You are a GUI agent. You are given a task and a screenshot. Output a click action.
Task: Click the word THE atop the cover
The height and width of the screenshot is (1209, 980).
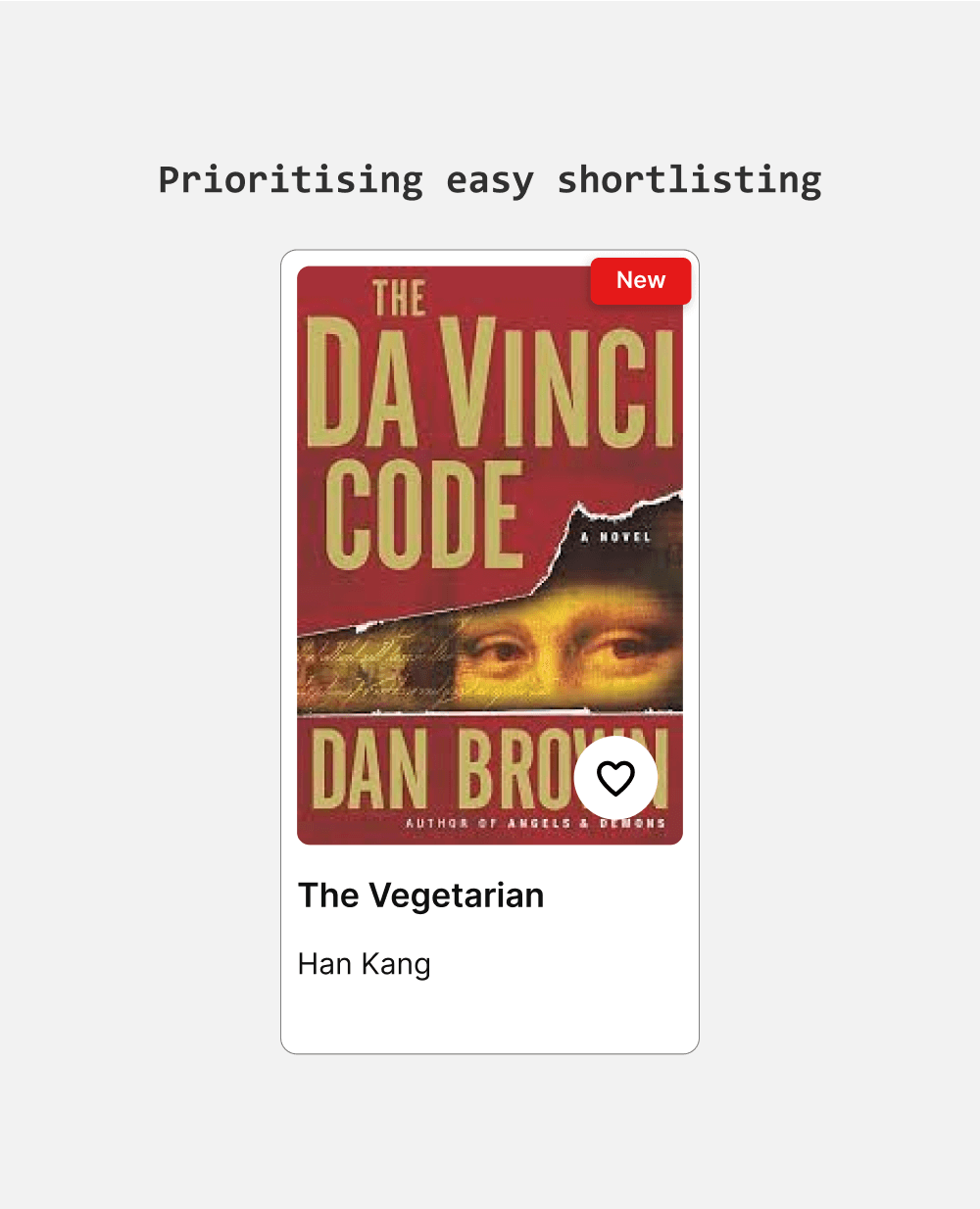coord(399,299)
